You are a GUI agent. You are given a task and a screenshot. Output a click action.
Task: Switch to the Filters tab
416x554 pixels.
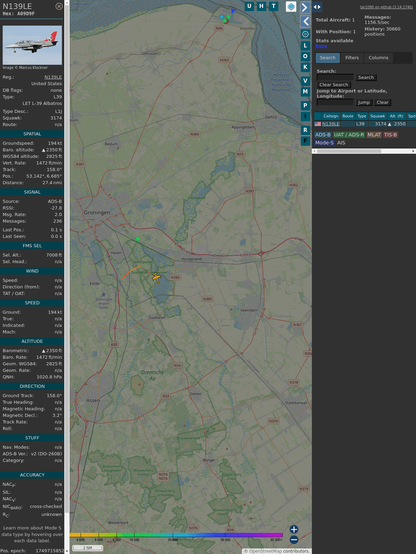coord(352,58)
